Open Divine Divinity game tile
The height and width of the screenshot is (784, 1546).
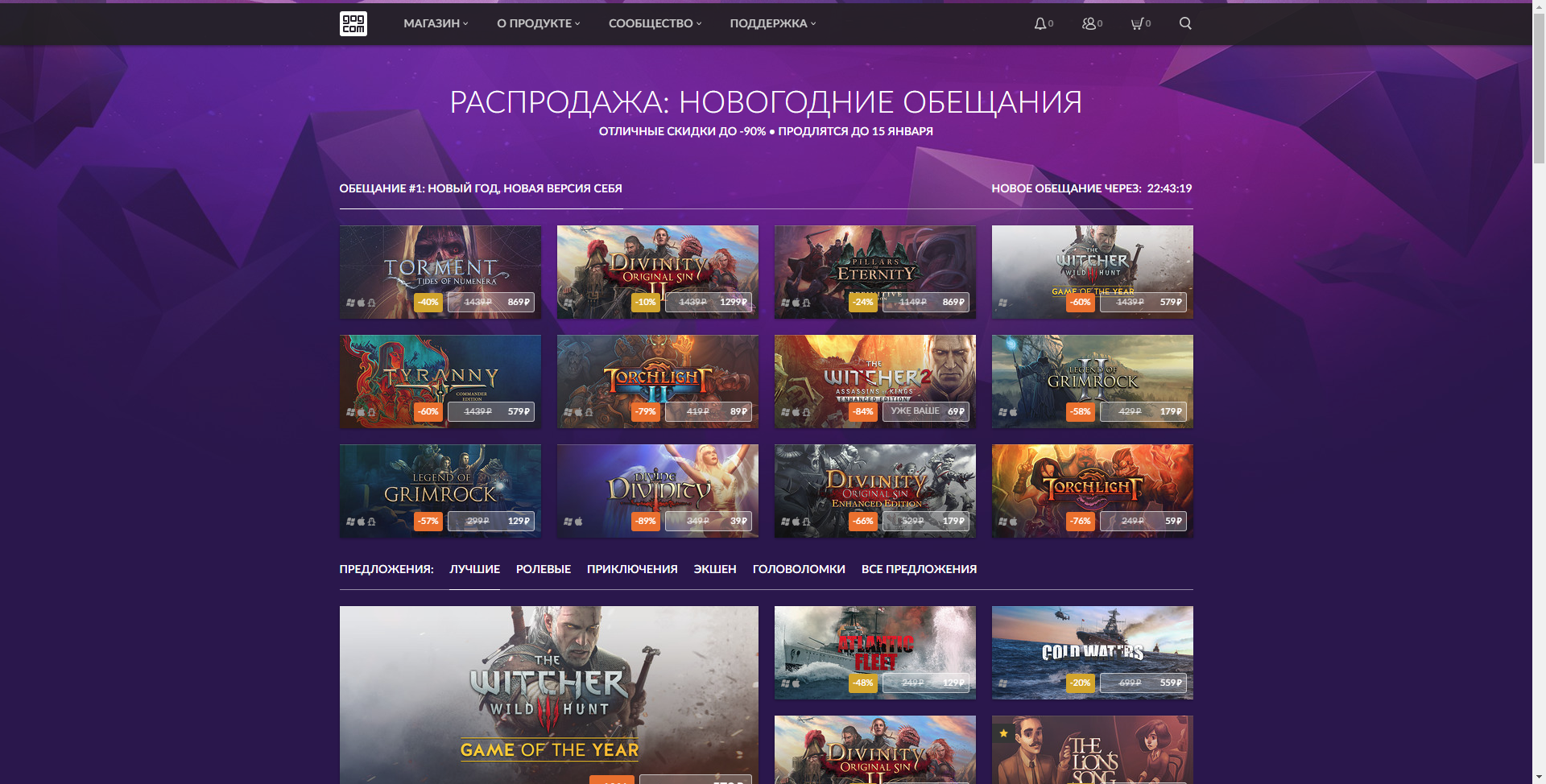tap(658, 491)
